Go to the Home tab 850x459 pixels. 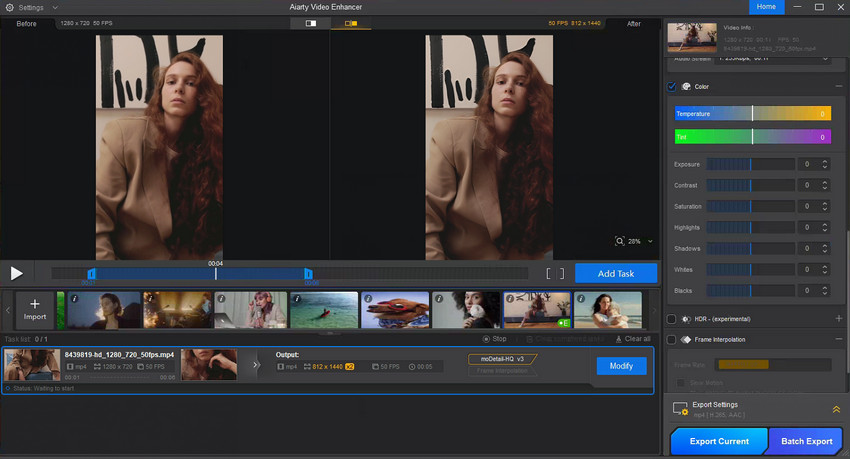(x=766, y=7)
